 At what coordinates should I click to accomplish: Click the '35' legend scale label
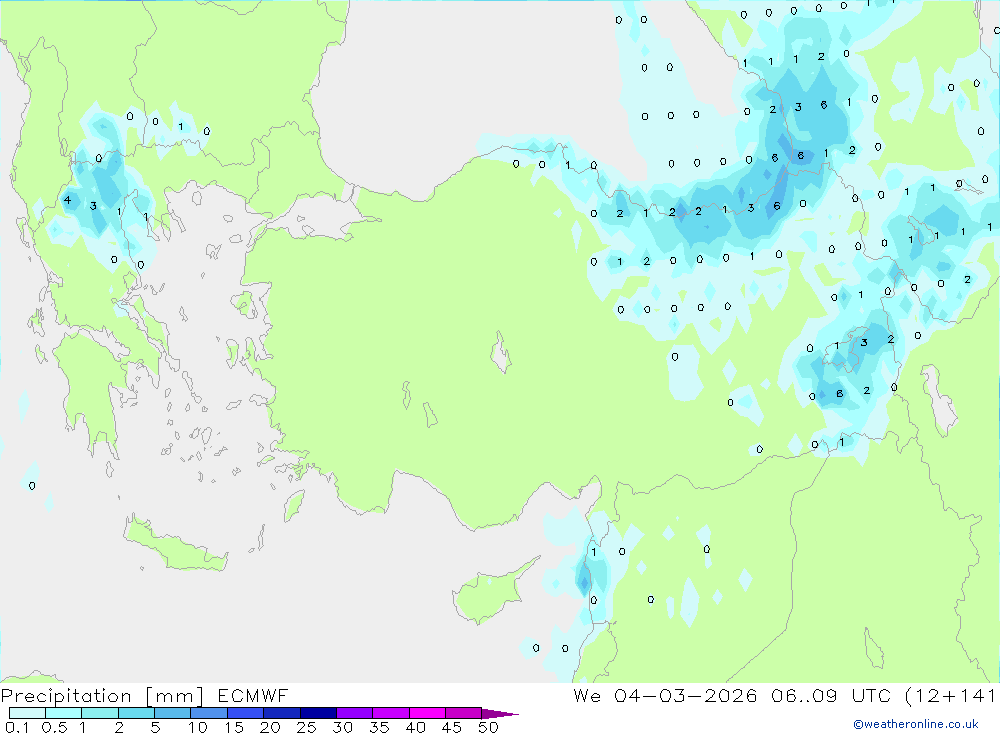[379, 727]
